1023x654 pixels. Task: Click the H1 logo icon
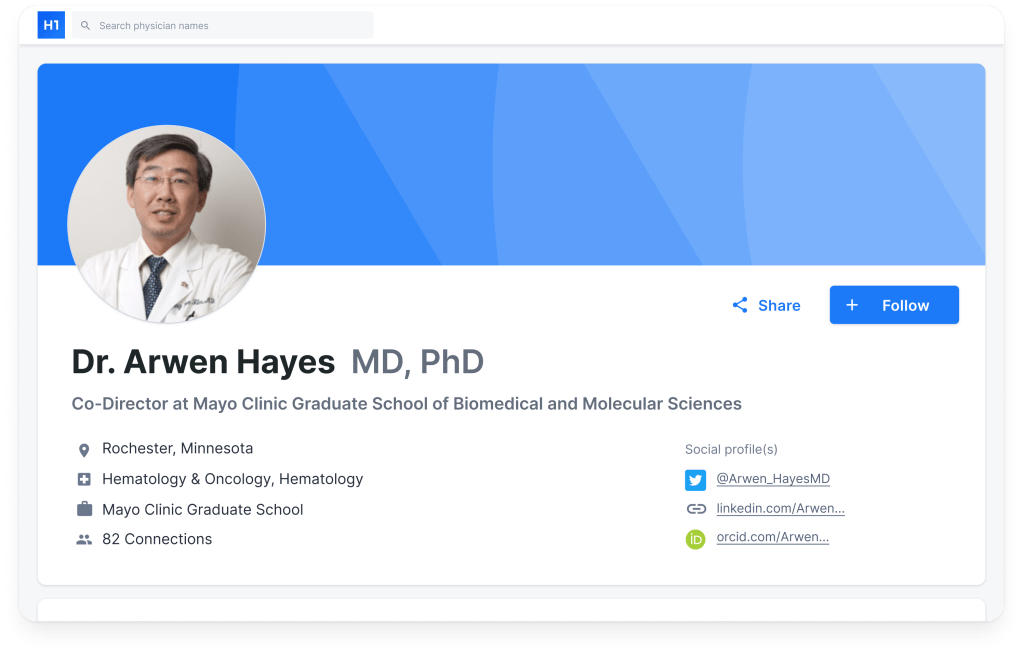51,25
